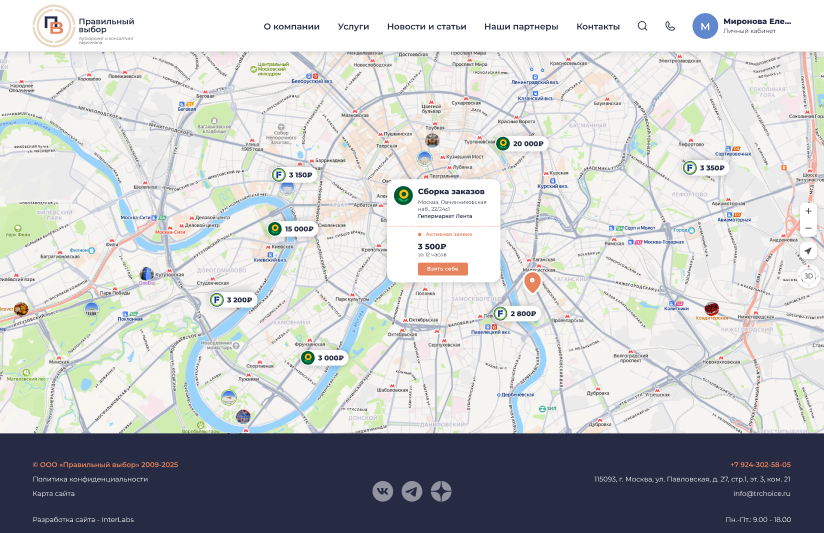
Task: Open the Yandex Zen star icon
Action: (x=441, y=491)
